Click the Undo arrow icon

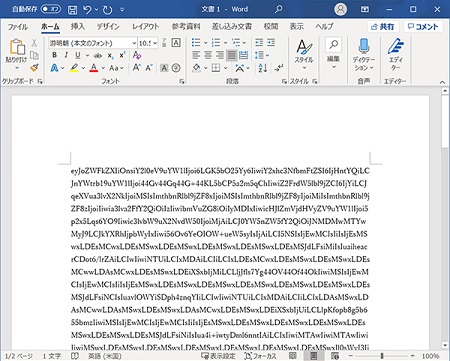[x=87, y=9]
